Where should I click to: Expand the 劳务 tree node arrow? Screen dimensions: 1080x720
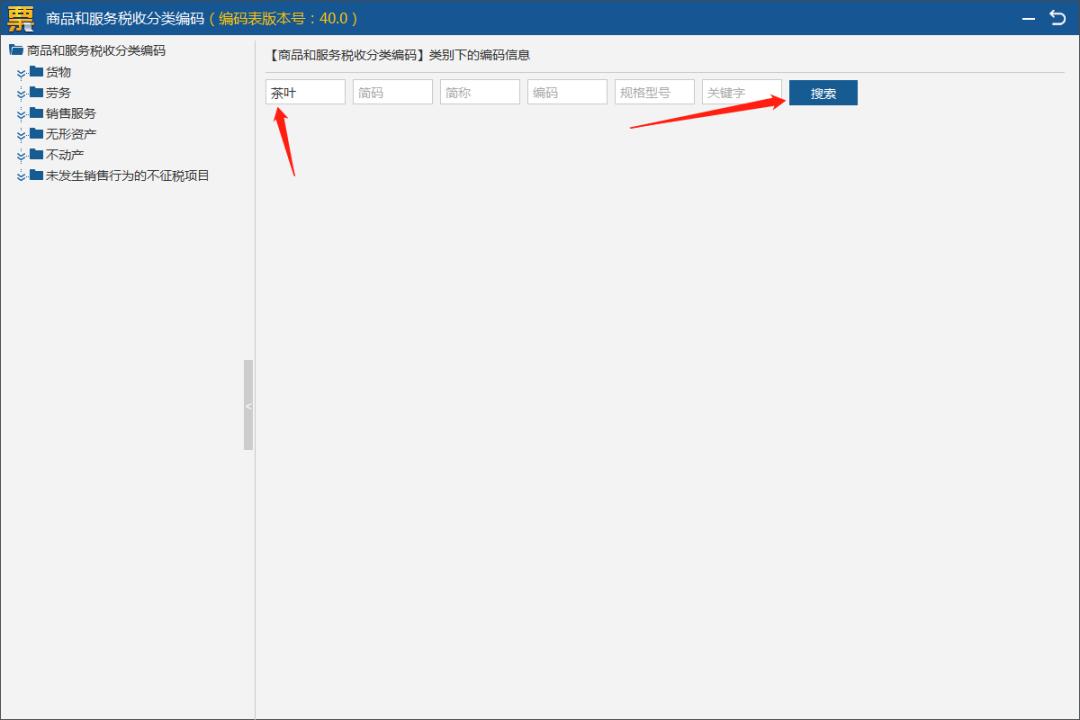[x=21, y=94]
